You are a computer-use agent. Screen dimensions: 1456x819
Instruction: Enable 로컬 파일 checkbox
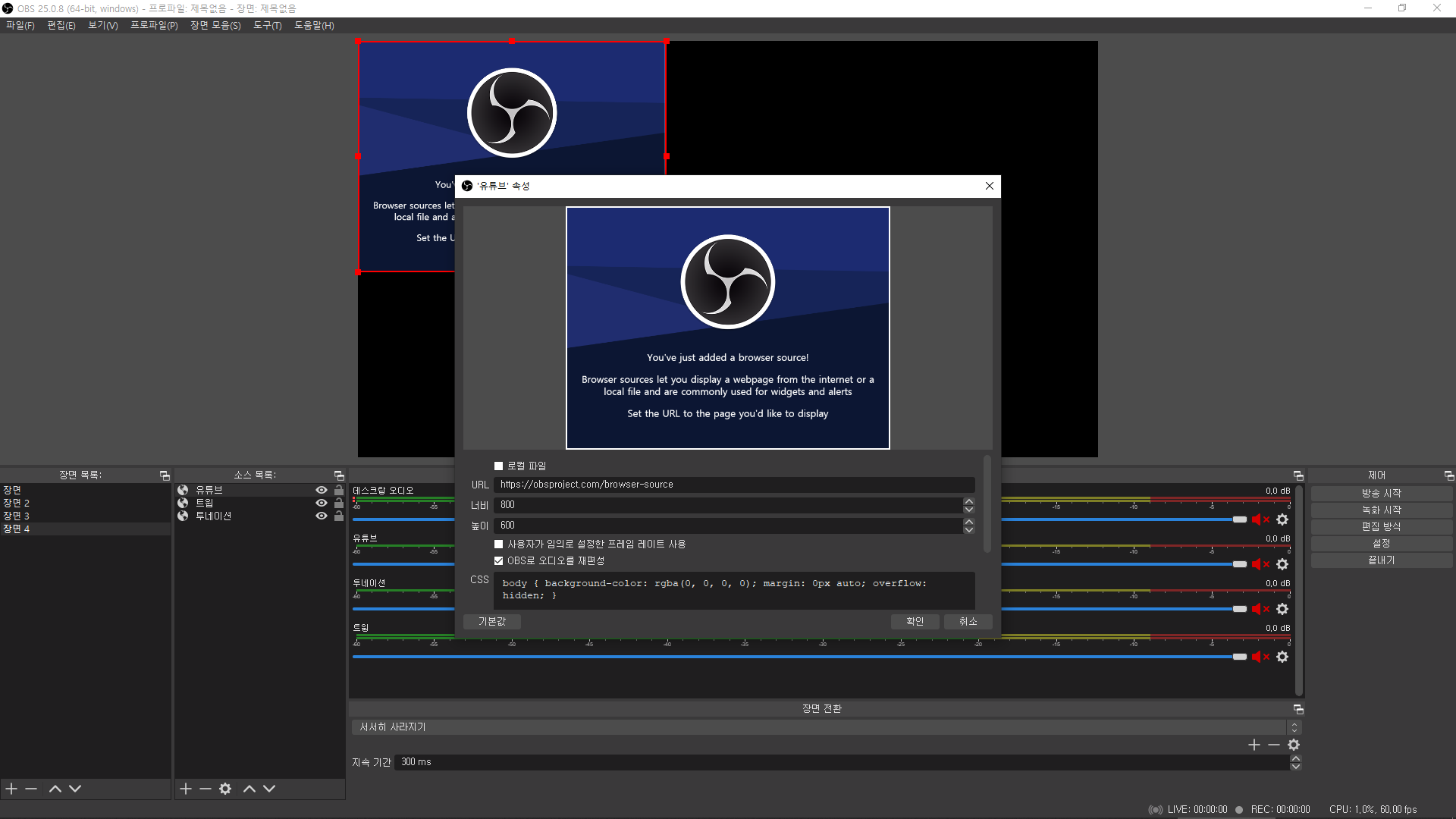[498, 466]
